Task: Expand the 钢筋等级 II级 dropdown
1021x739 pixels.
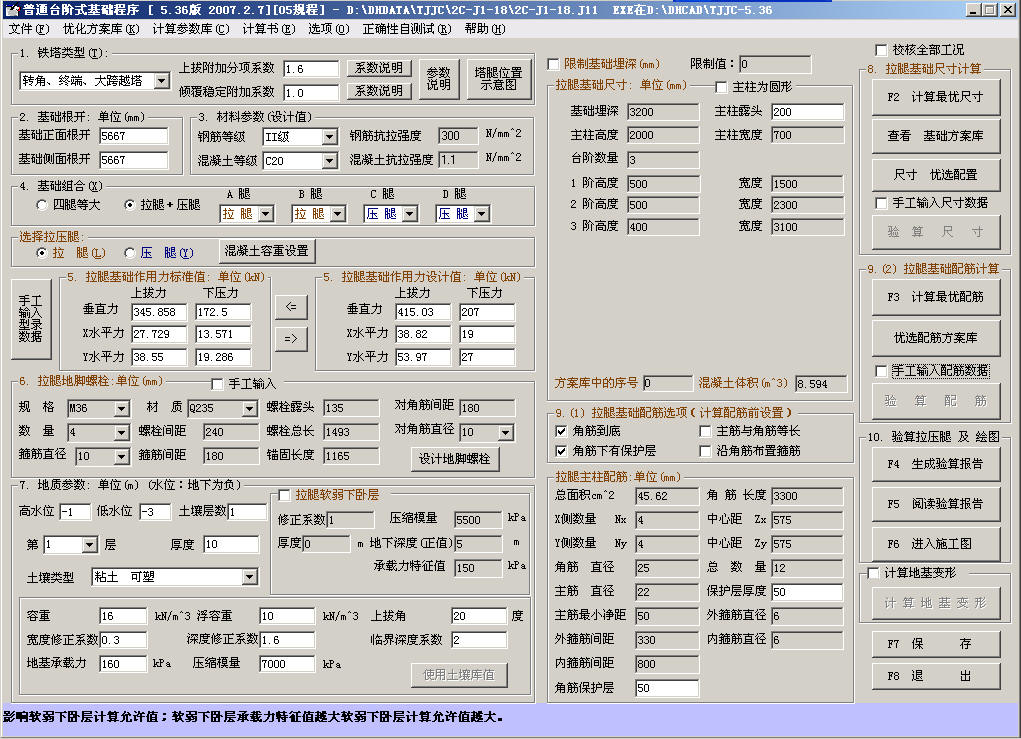Action: 329,137
